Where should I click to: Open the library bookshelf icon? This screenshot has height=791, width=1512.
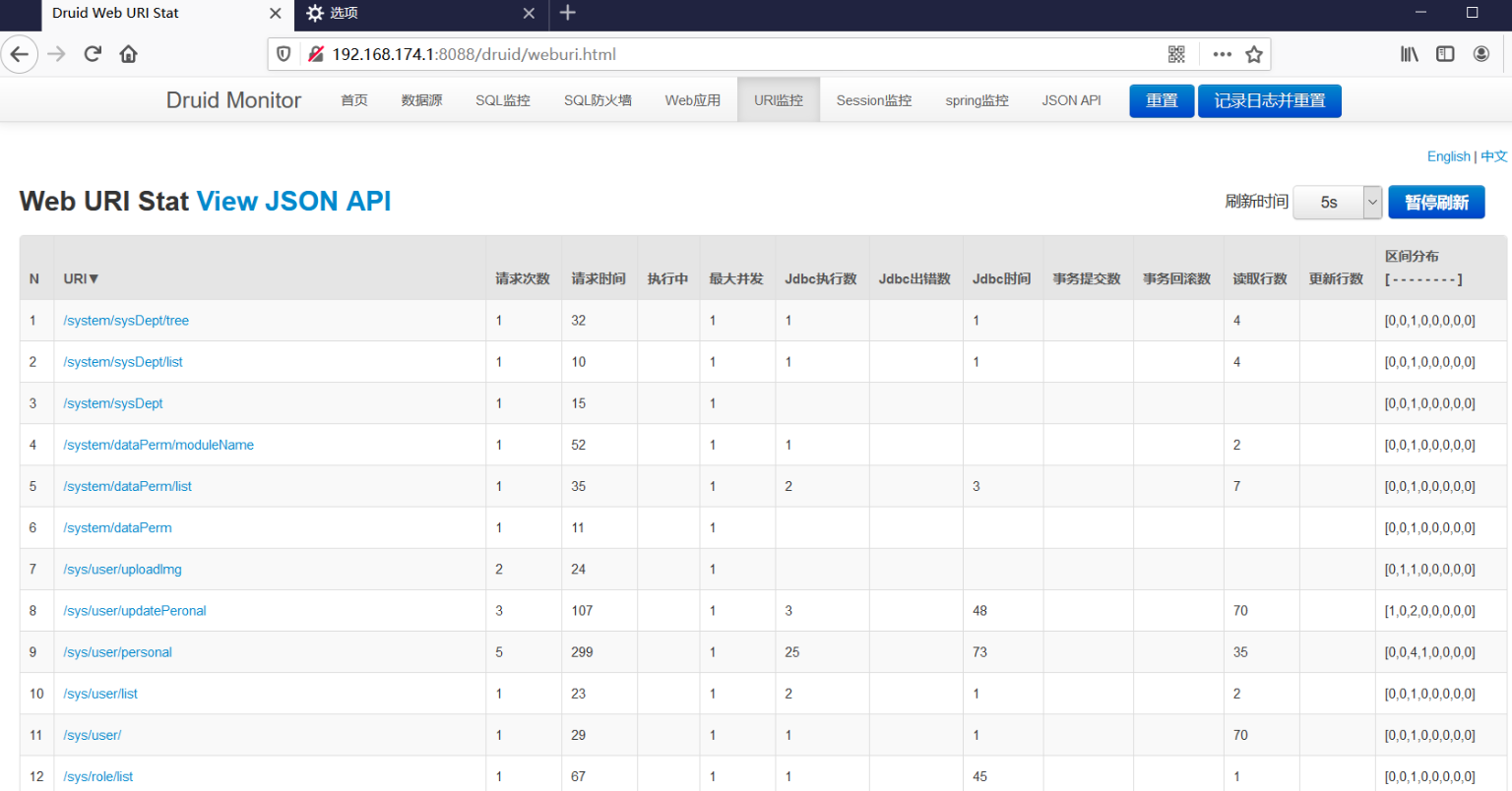coord(1410,54)
